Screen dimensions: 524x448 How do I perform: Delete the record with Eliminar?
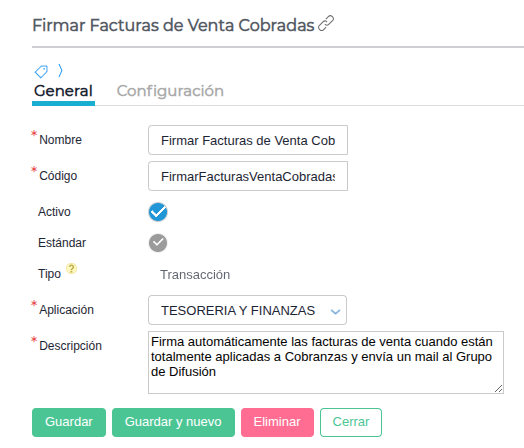click(277, 422)
